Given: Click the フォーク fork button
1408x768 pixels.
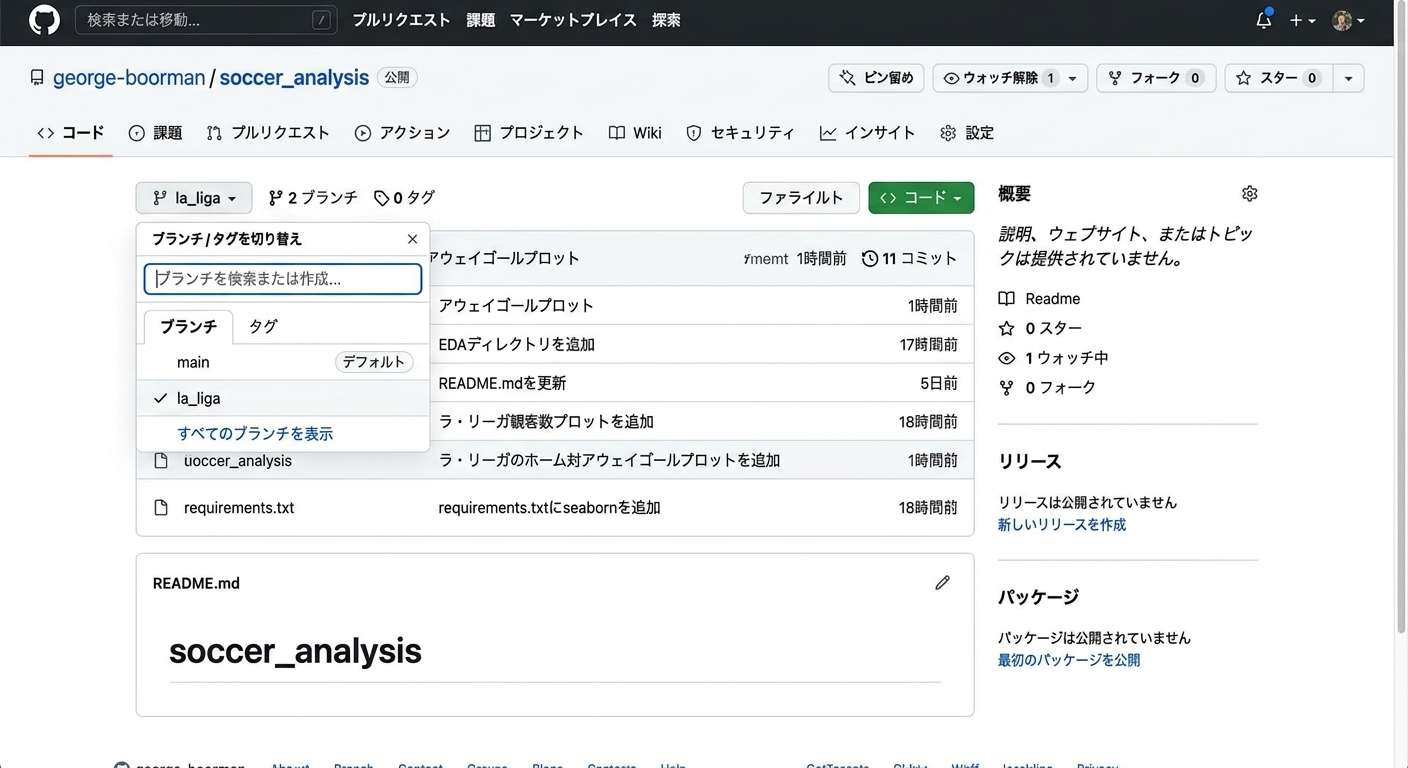Looking at the screenshot, I should point(1156,78).
